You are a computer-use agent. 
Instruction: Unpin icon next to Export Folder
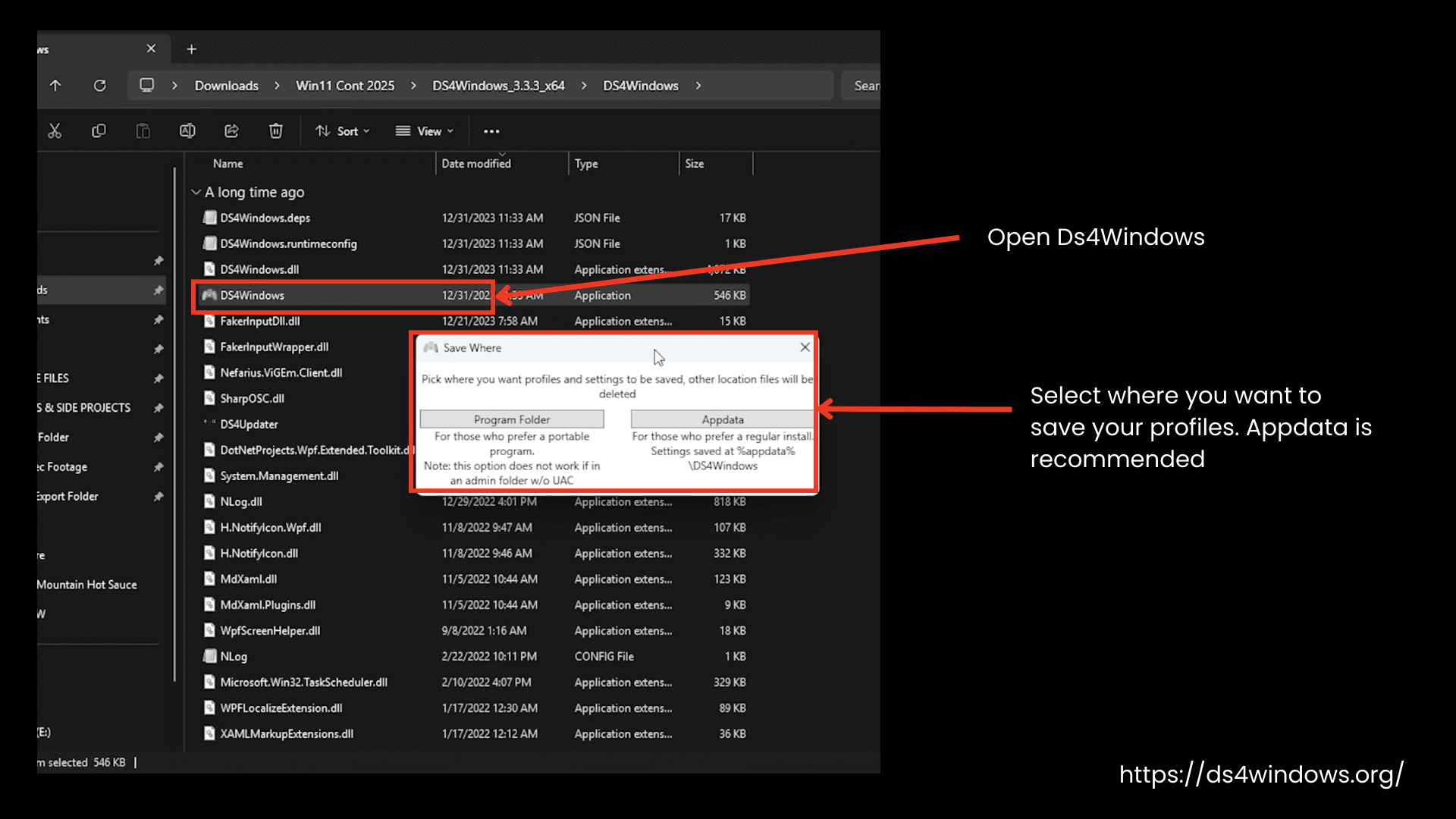158,497
